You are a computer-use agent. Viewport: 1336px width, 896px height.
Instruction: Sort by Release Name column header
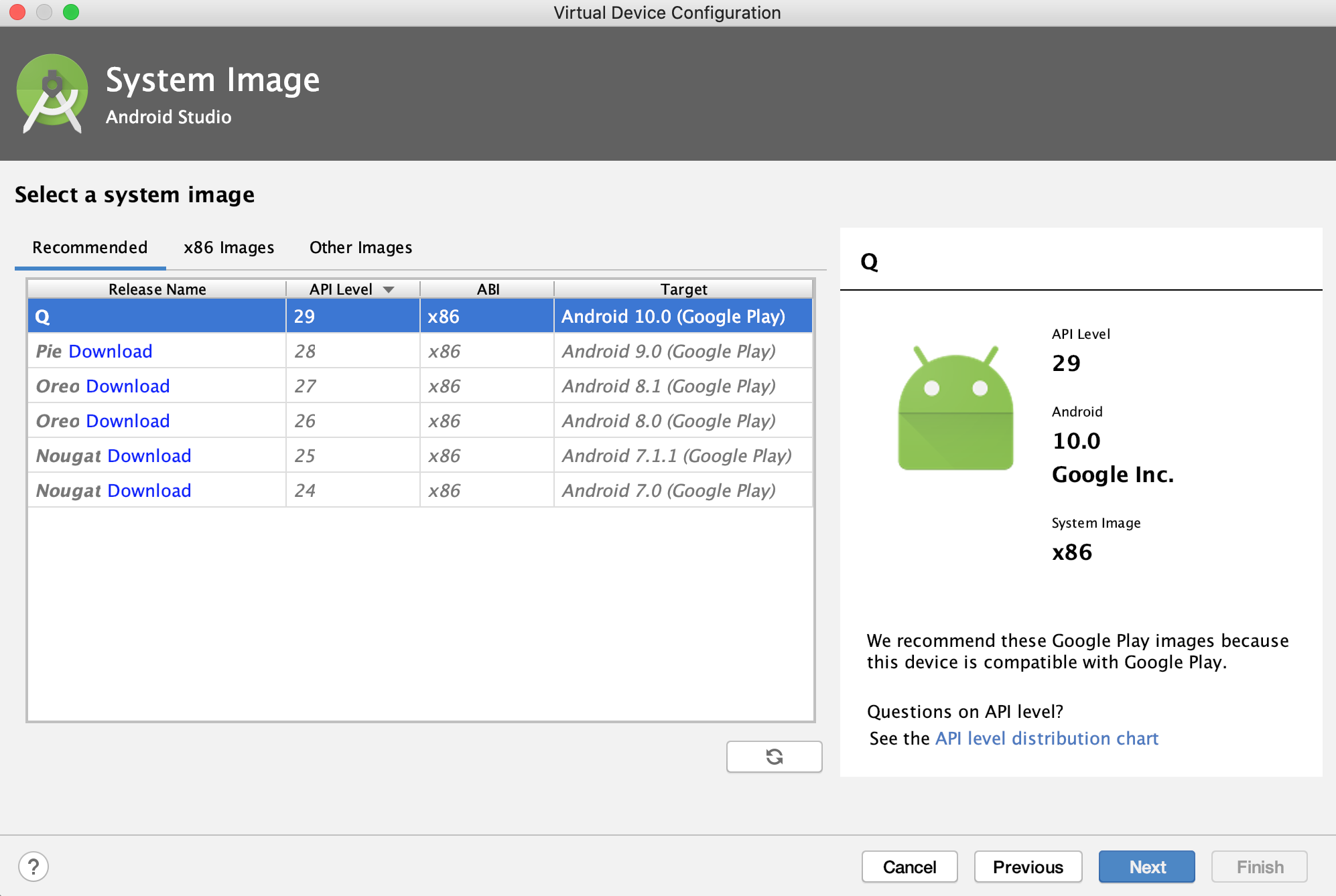point(157,289)
